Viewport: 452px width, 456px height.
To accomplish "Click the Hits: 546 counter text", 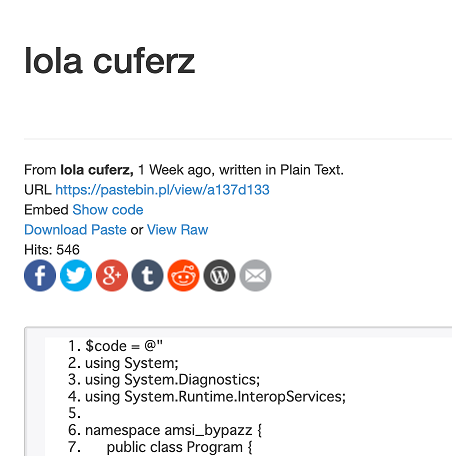I will tap(52, 250).
